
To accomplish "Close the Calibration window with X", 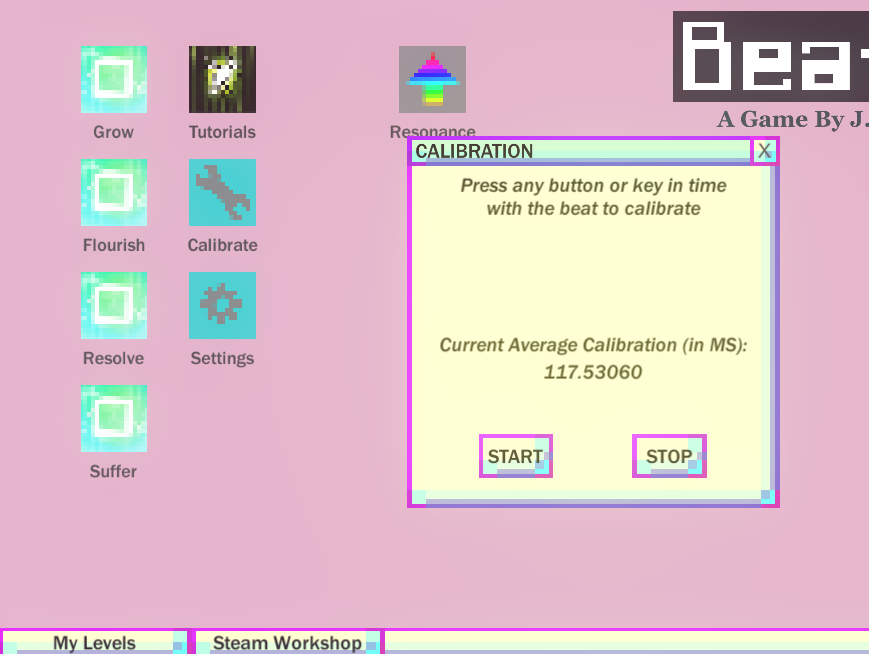I will pos(765,151).
